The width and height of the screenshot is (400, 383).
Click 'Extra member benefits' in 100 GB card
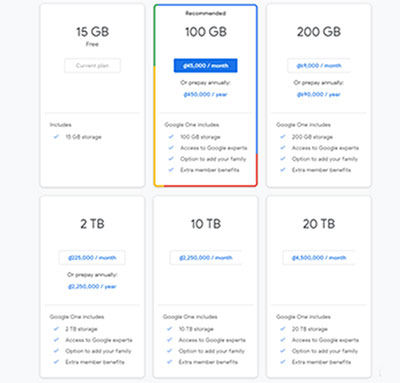[x=210, y=170]
